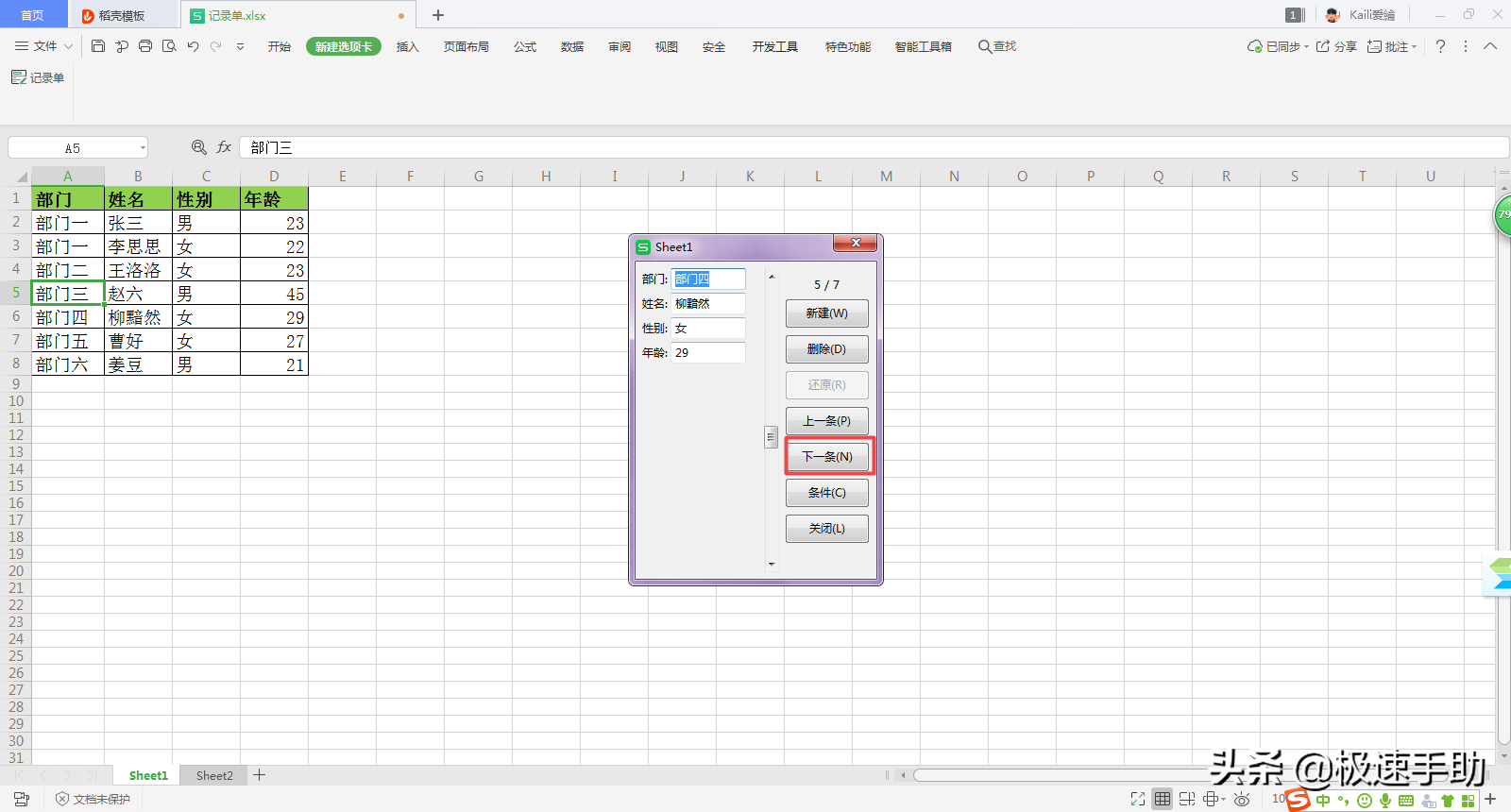The width and height of the screenshot is (1511, 812).
Task: Click the 已同步 cloud sync icon
Action: [x=1255, y=46]
